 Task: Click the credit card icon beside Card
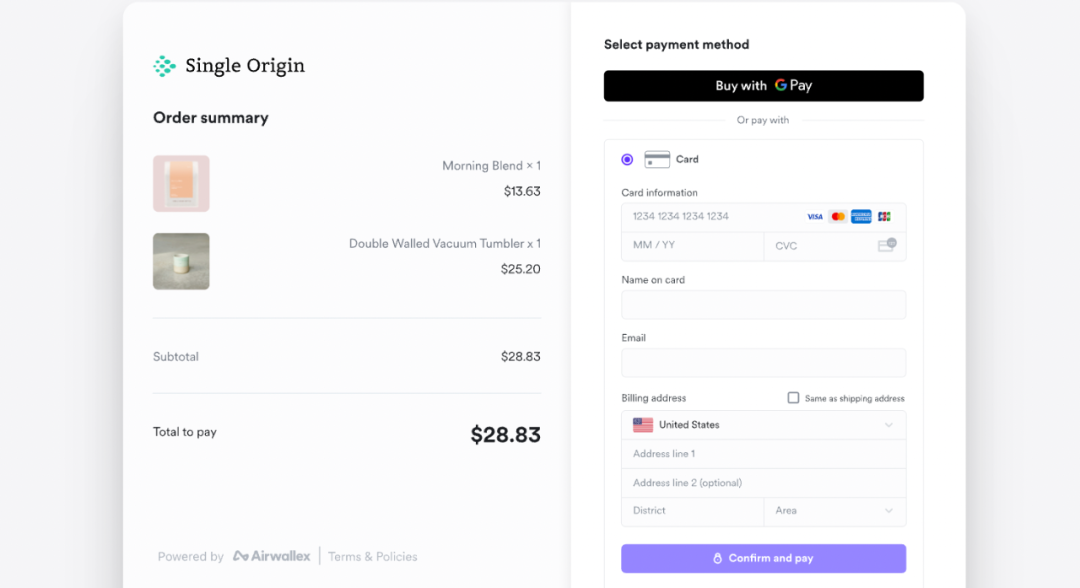657,159
